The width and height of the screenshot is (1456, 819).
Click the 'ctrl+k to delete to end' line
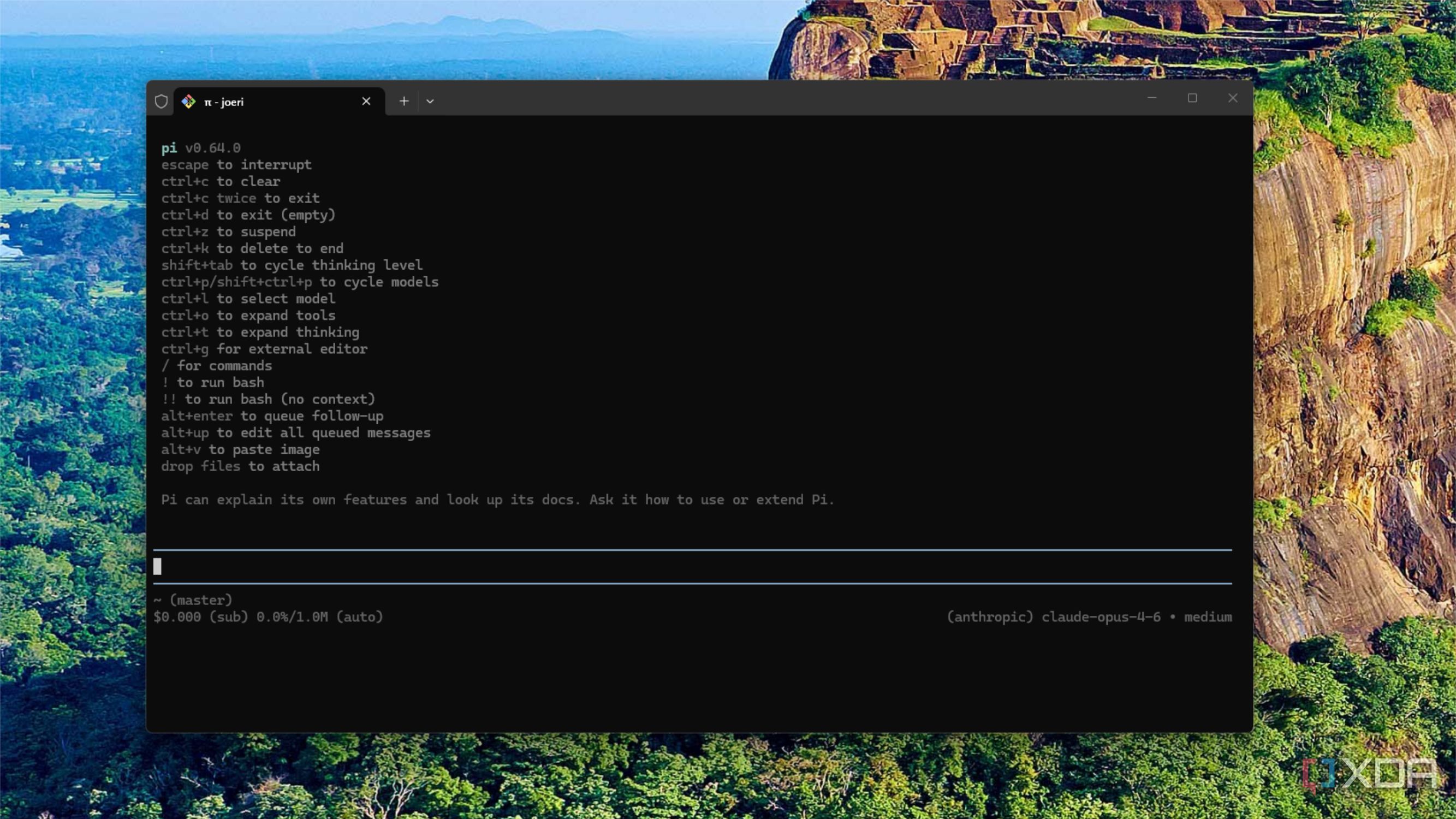point(252,248)
